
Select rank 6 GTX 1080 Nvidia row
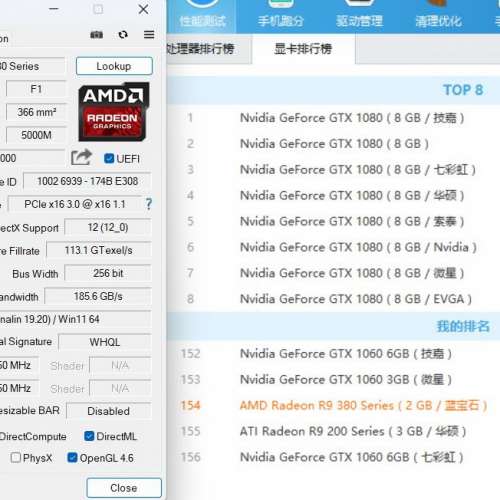tap(333, 247)
